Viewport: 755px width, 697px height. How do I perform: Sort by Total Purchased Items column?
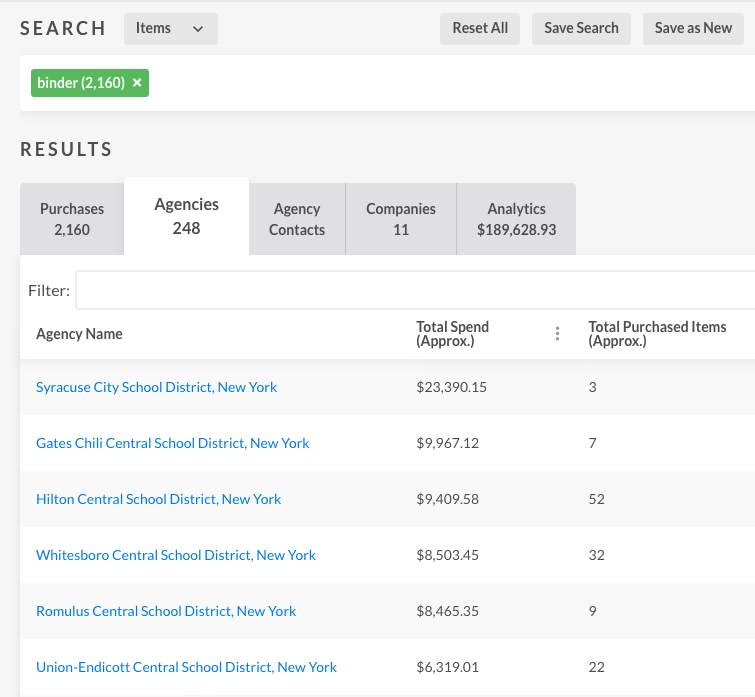point(657,334)
